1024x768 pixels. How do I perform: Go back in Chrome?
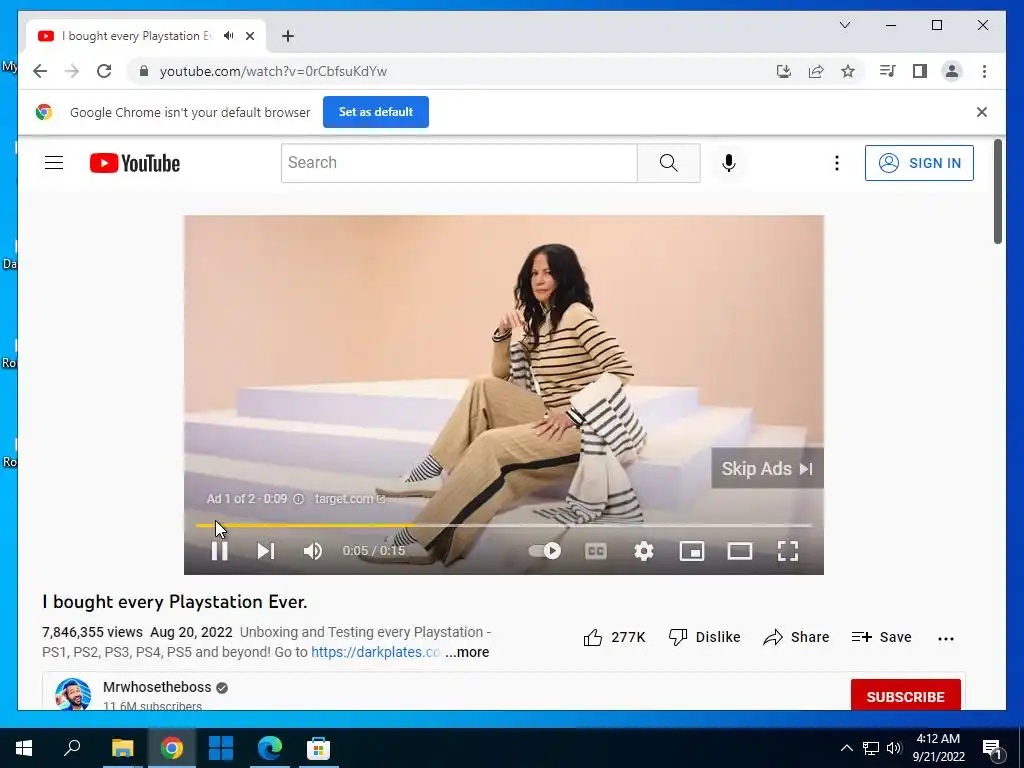tap(40, 71)
